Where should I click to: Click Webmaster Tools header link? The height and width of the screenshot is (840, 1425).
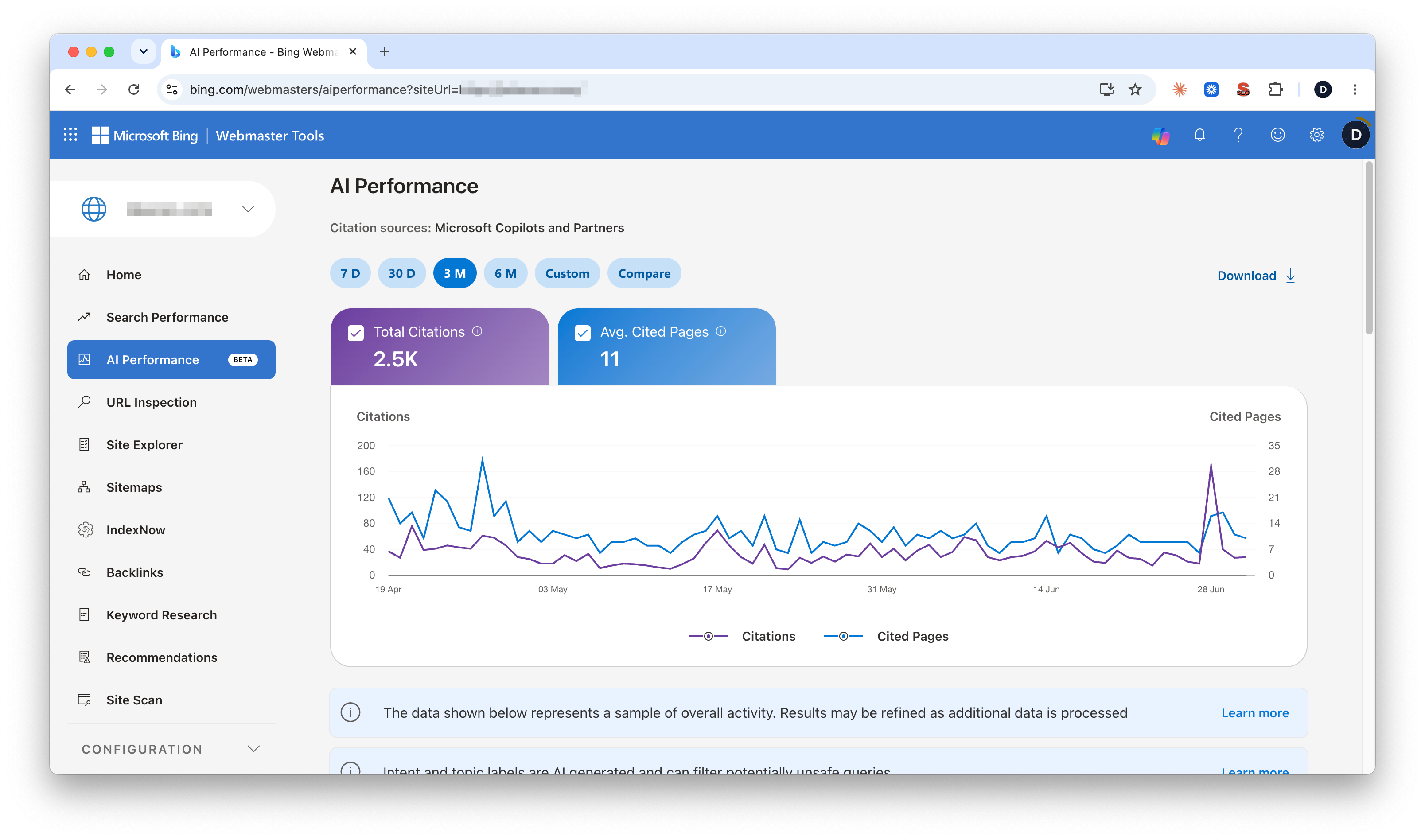click(269, 135)
